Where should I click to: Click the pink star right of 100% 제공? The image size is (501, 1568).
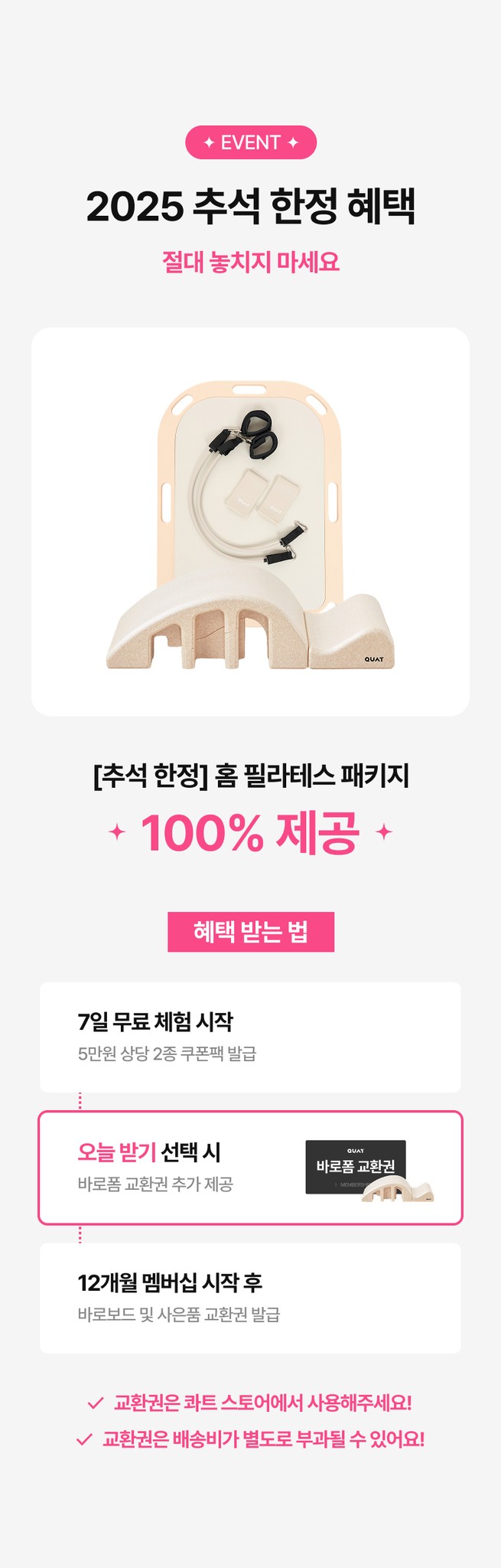coord(384,831)
